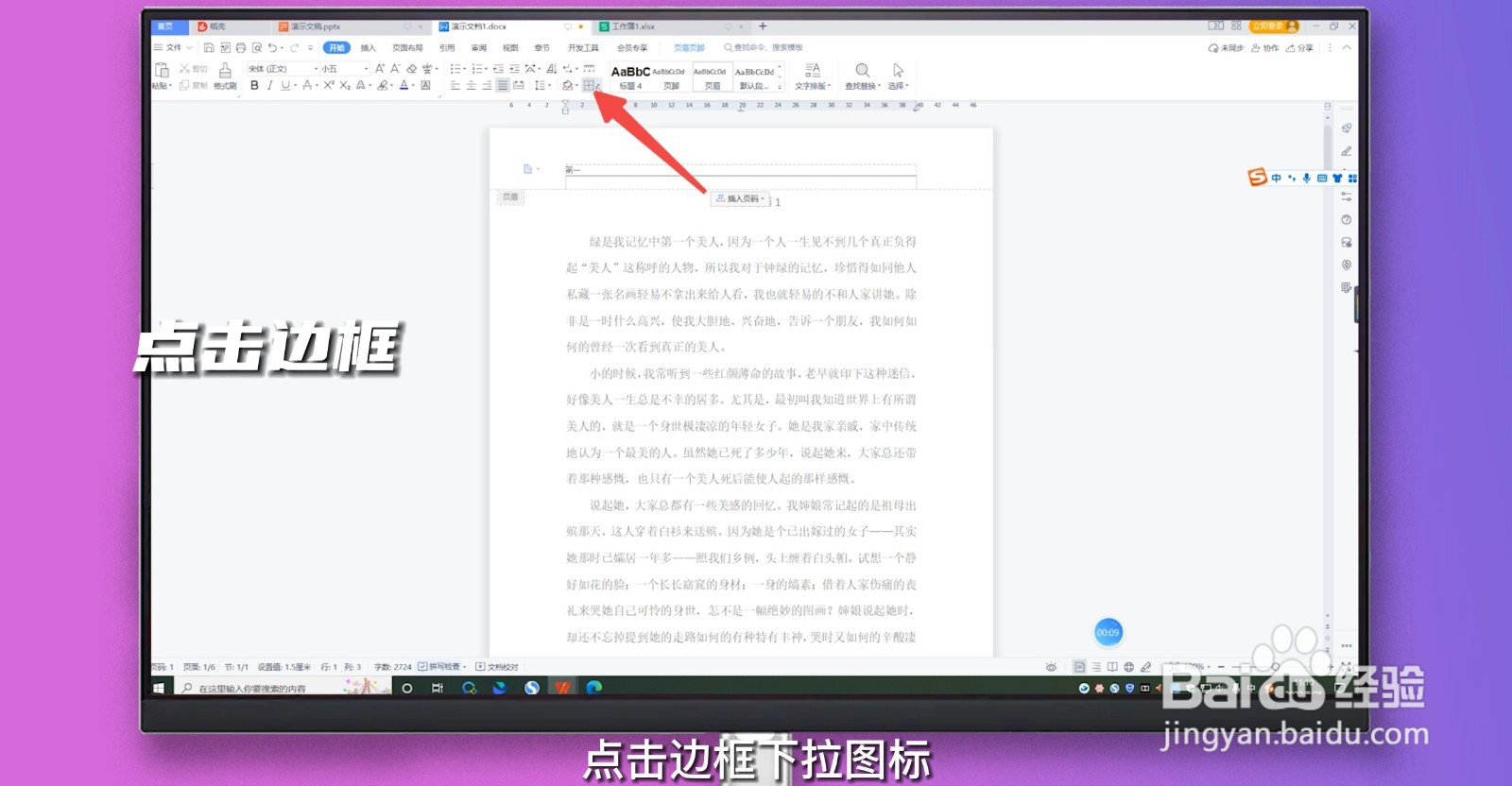Click the 协作 collaborate button
1512x786 pixels.
[1264, 47]
